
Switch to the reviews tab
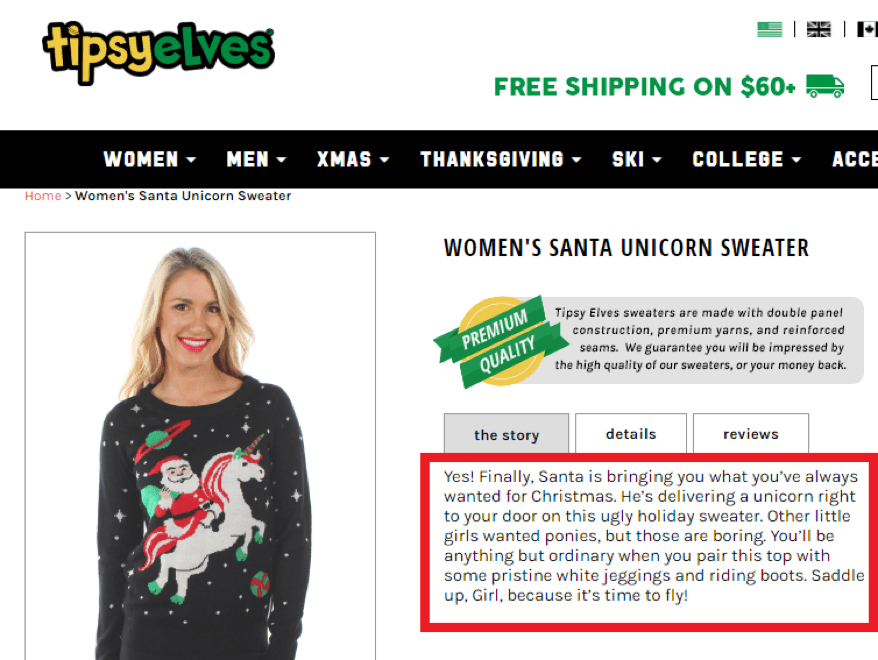(751, 433)
